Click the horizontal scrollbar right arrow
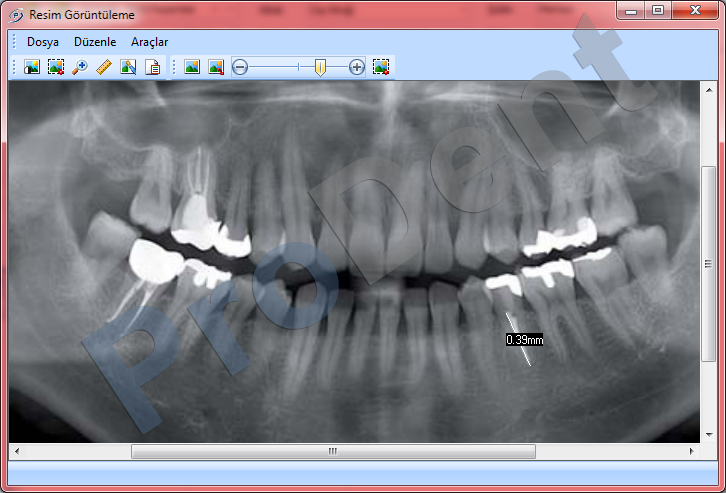The width and height of the screenshot is (726, 493). tap(692, 451)
